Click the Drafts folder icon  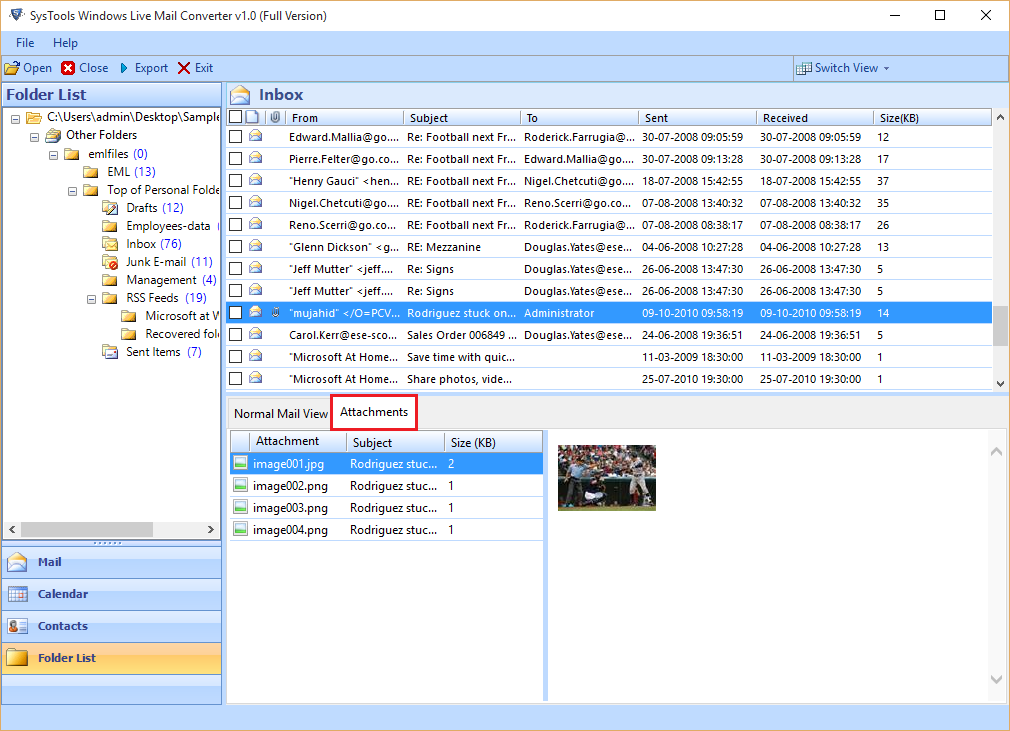pyautogui.click(x=110, y=208)
